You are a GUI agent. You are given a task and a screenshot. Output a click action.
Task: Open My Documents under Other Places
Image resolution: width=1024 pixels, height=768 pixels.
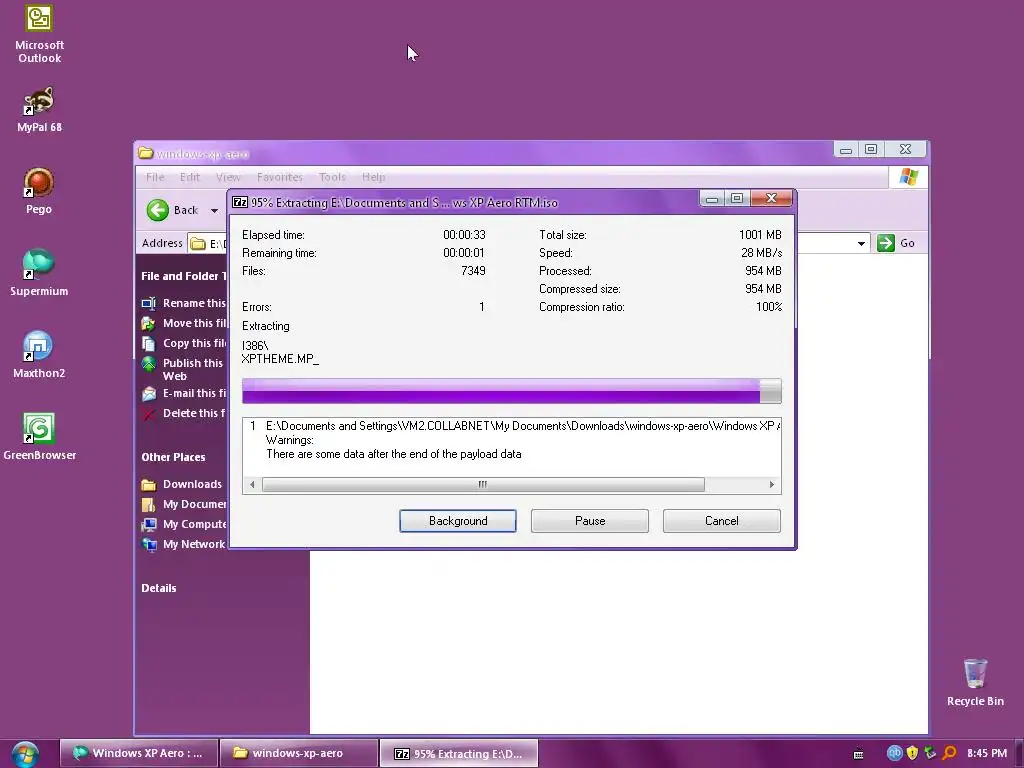tap(184, 504)
